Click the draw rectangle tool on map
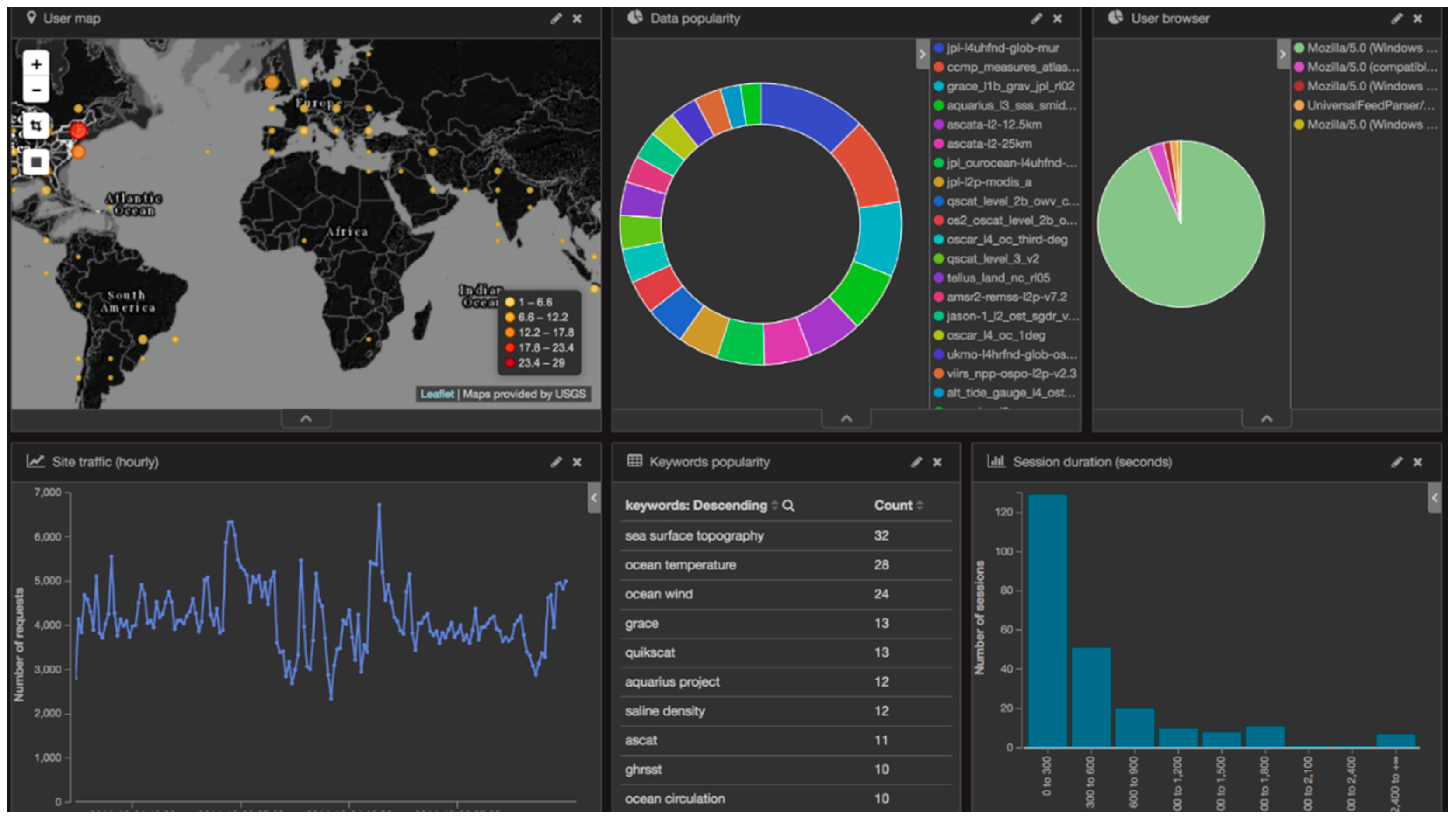The image size is (1456, 819). click(x=36, y=162)
